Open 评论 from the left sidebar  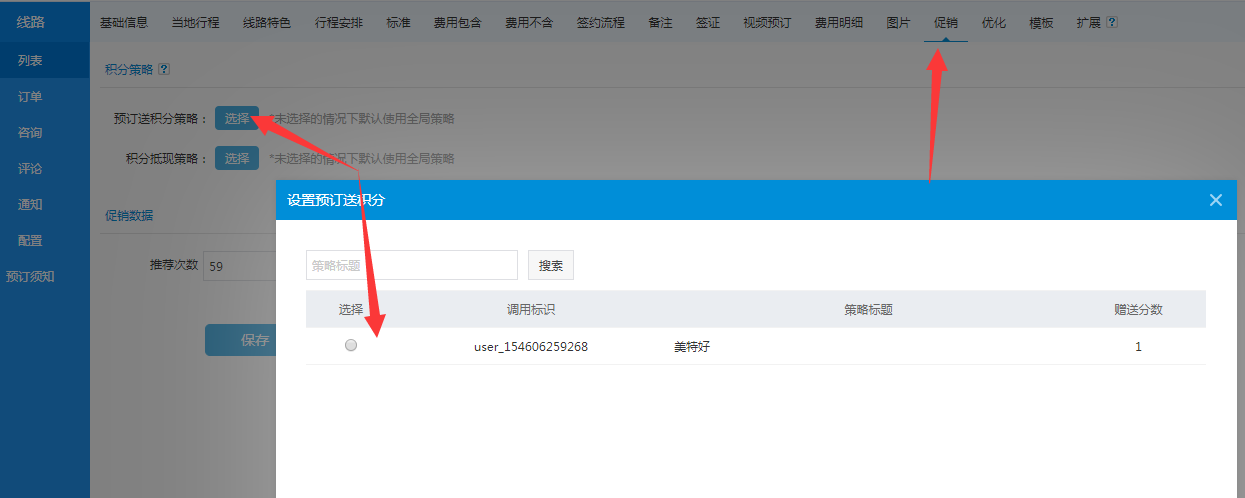pyautogui.click(x=30, y=169)
